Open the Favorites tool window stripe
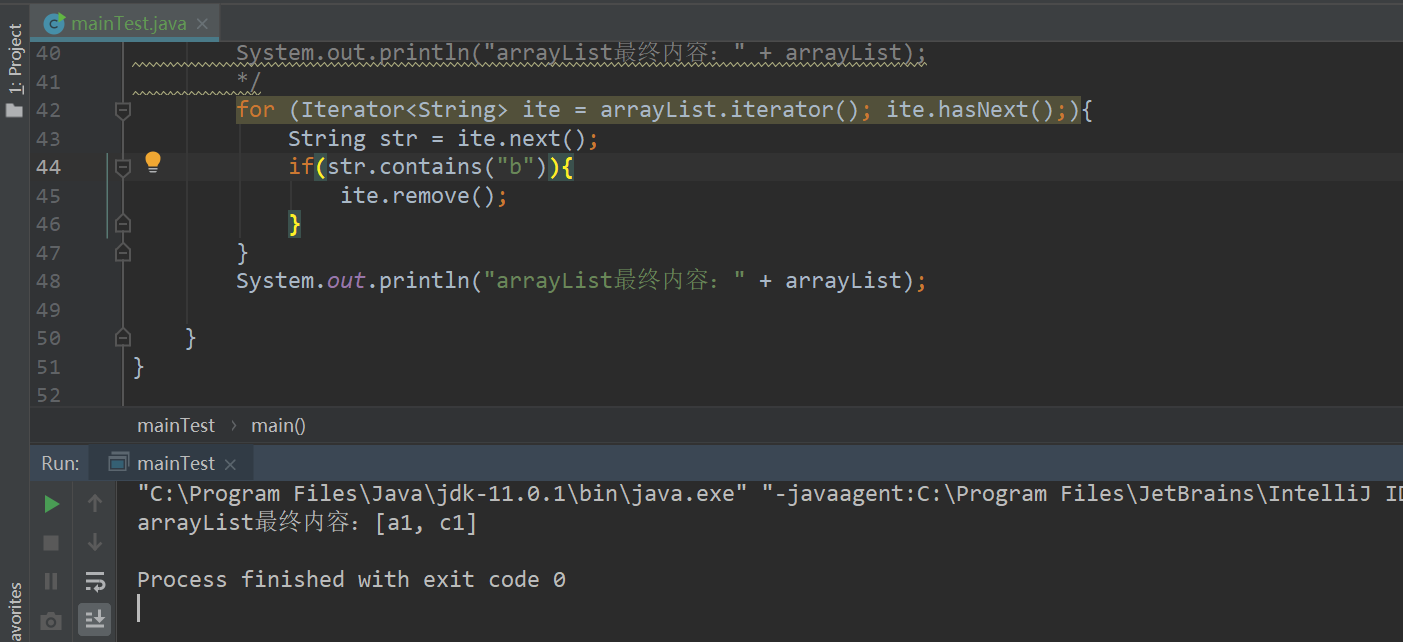Screen dimensions: 1403x642 [14, 612]
